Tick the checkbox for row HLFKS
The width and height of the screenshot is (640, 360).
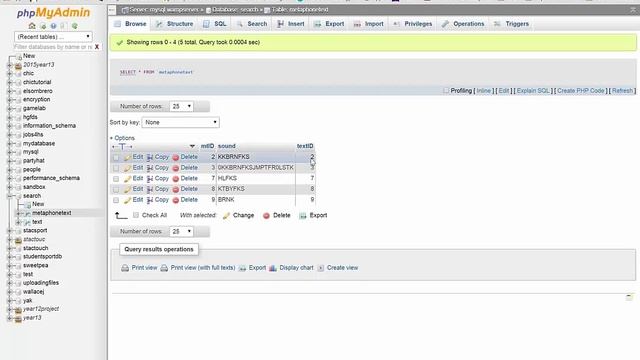(116, 179)
